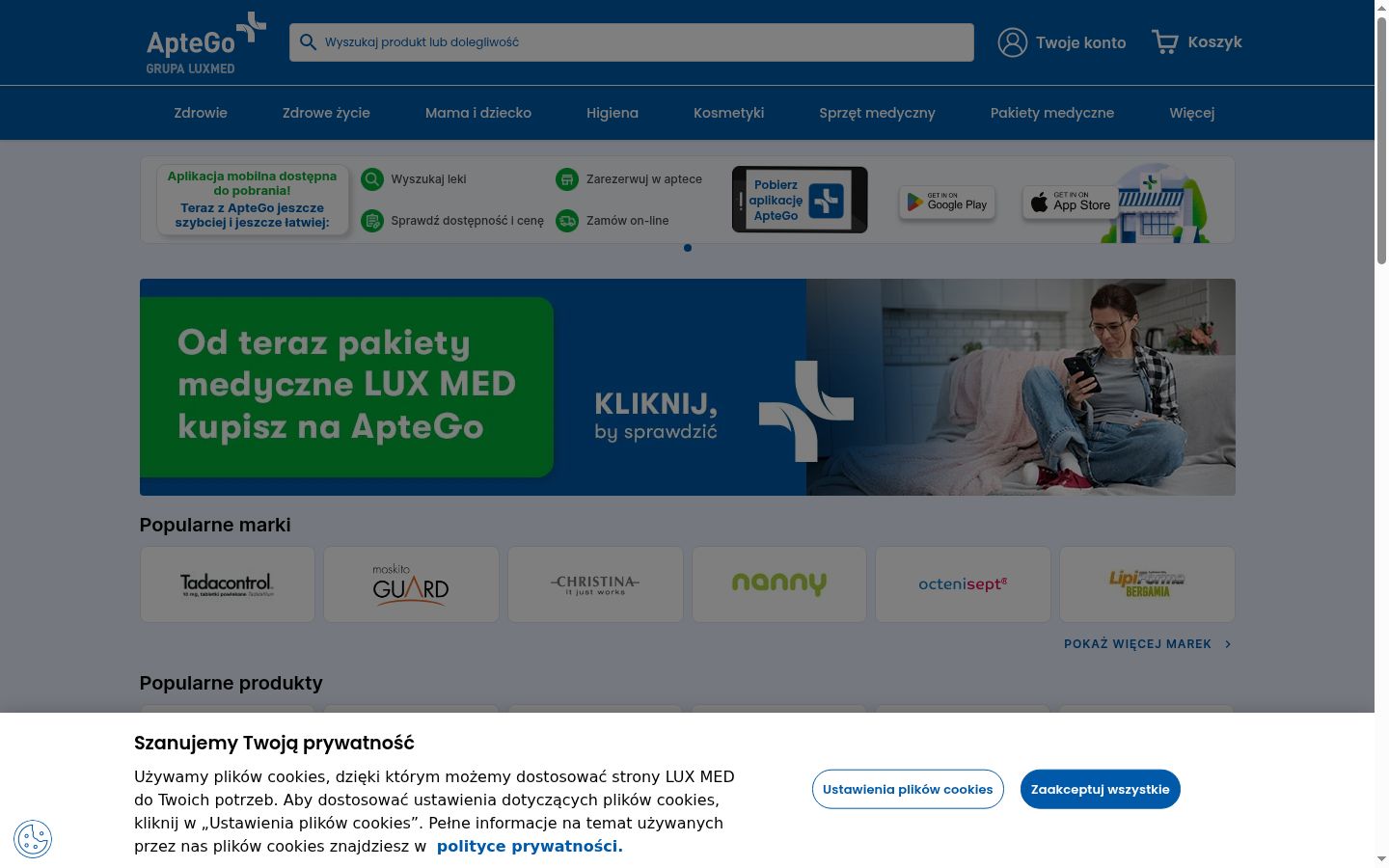Click 'Zamów on-line' text
This screenshot has height=868, width=1389.
pos(627,221)
